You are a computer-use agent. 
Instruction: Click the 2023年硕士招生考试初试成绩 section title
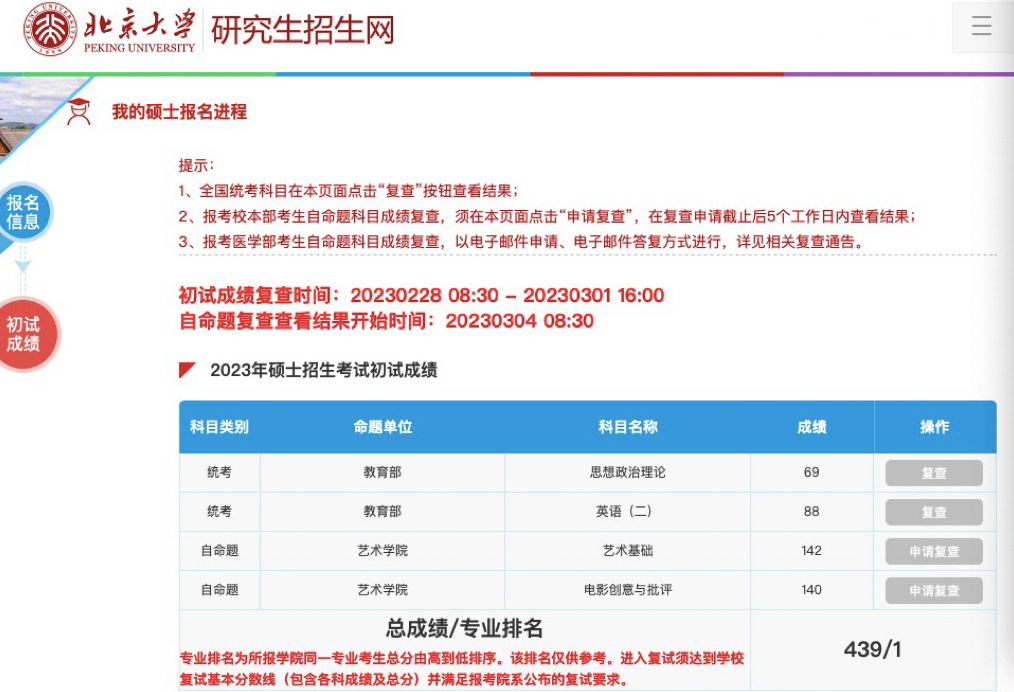[323, 370]
